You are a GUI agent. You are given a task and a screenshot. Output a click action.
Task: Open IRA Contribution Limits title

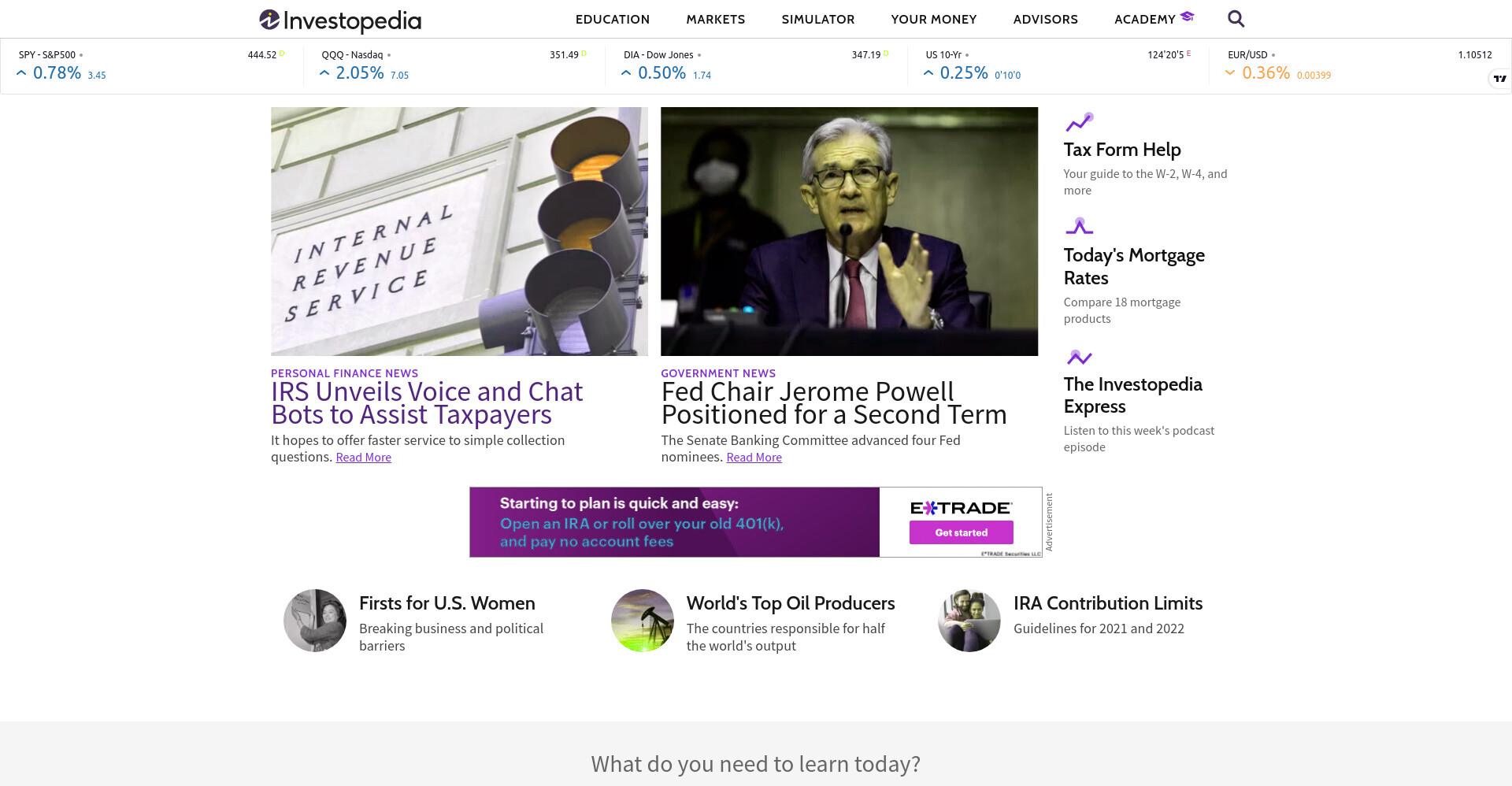click(x=1108, y=603)
